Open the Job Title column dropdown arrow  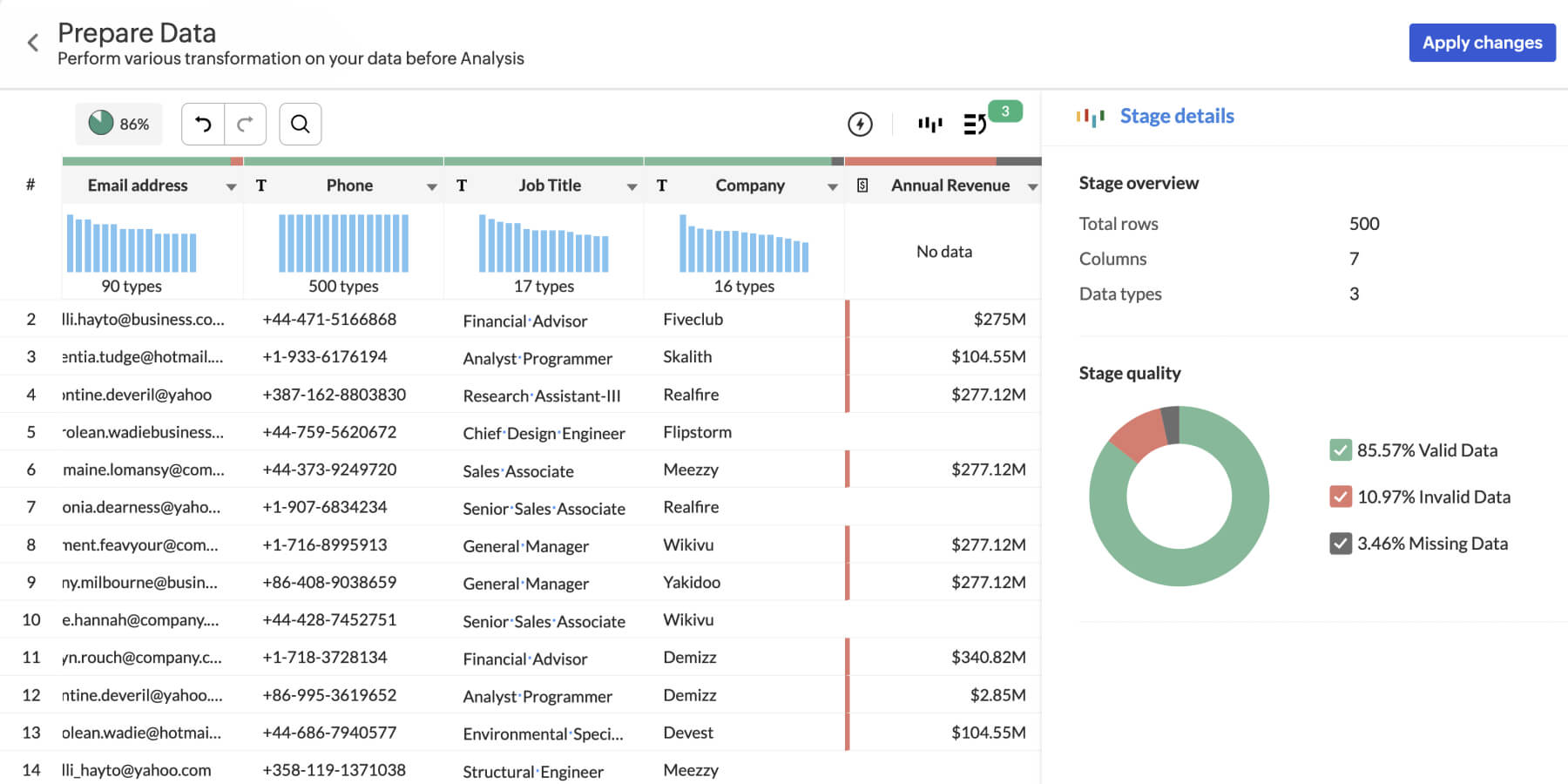click(632, 186)
